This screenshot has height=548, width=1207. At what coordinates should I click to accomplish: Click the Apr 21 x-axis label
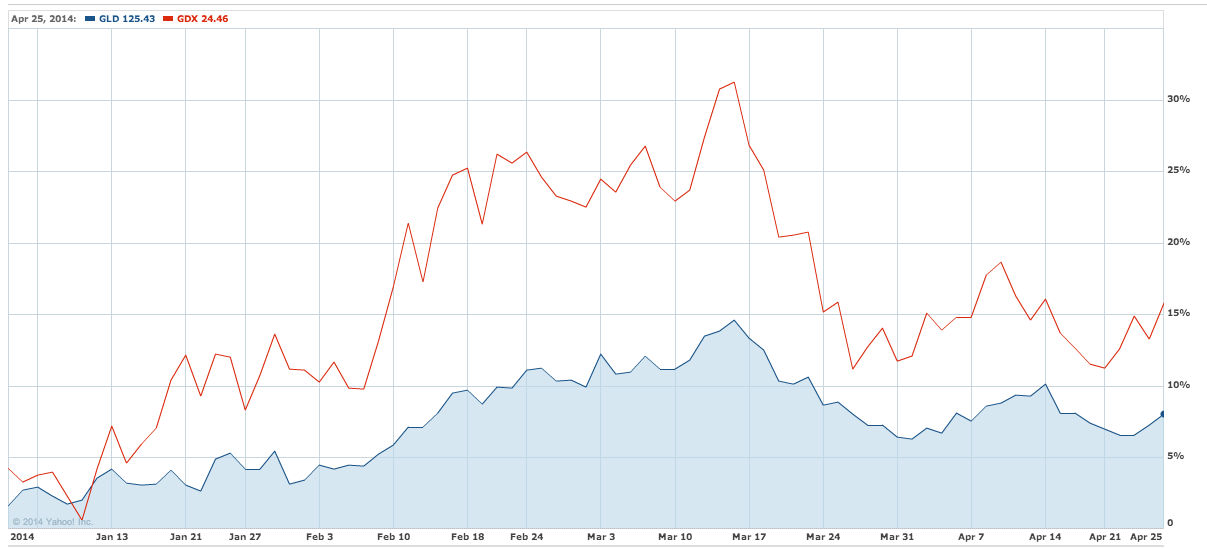click(x=1104, y=537)
